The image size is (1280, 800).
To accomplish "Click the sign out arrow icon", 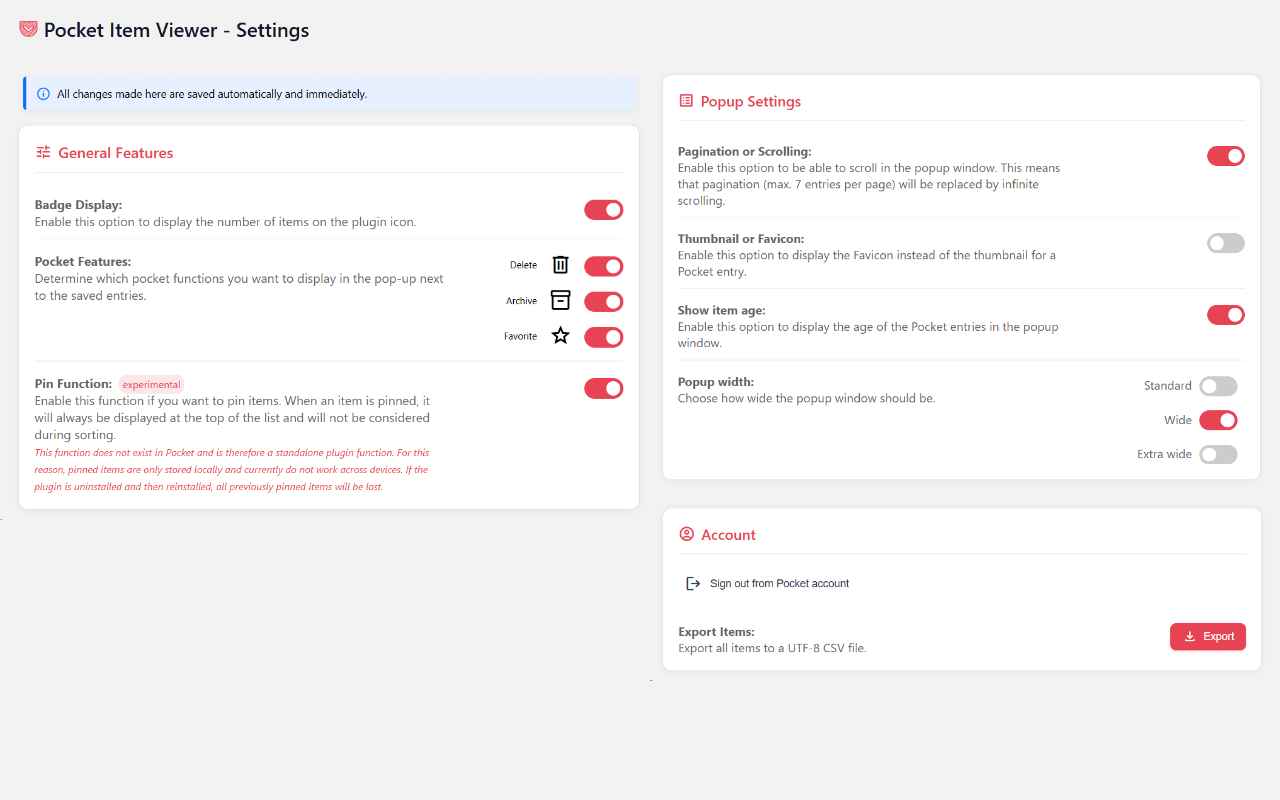I will tap(692, 583).
